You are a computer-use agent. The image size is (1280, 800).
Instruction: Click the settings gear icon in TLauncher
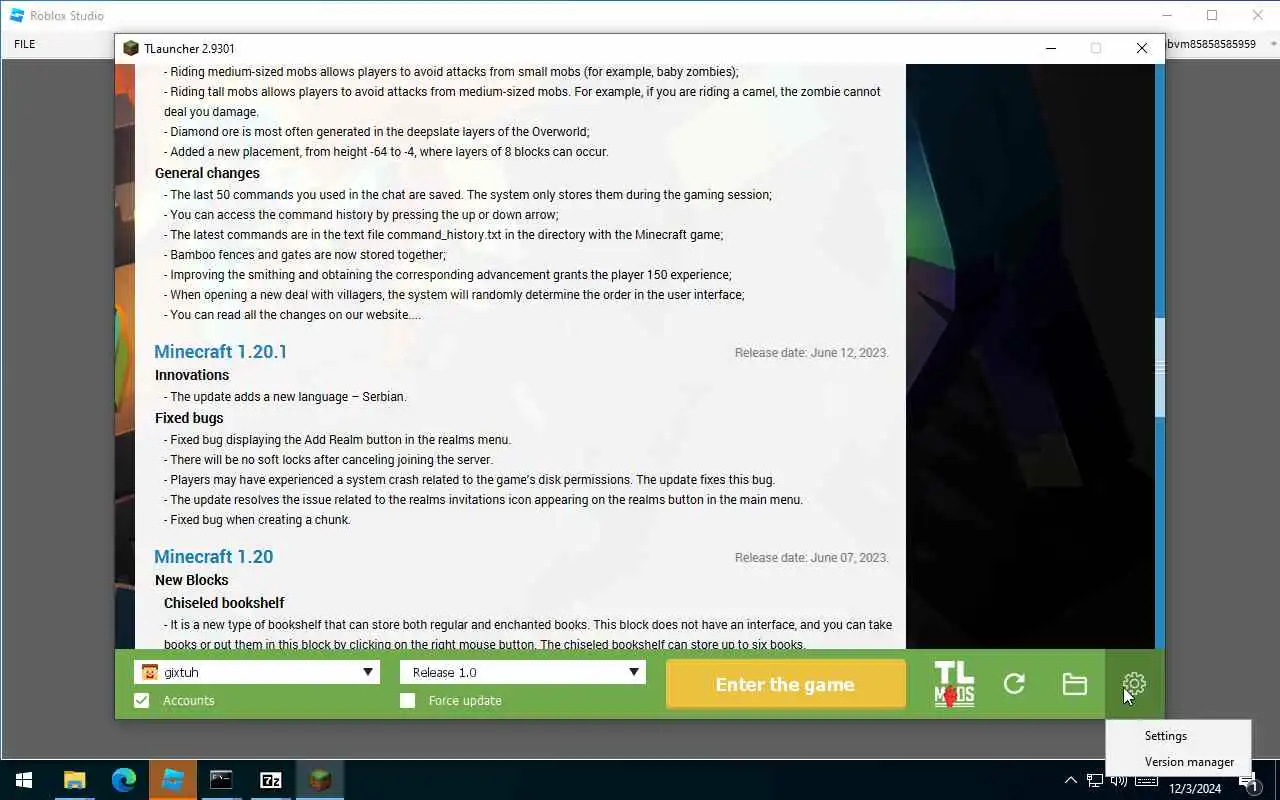coord(1134,684)
